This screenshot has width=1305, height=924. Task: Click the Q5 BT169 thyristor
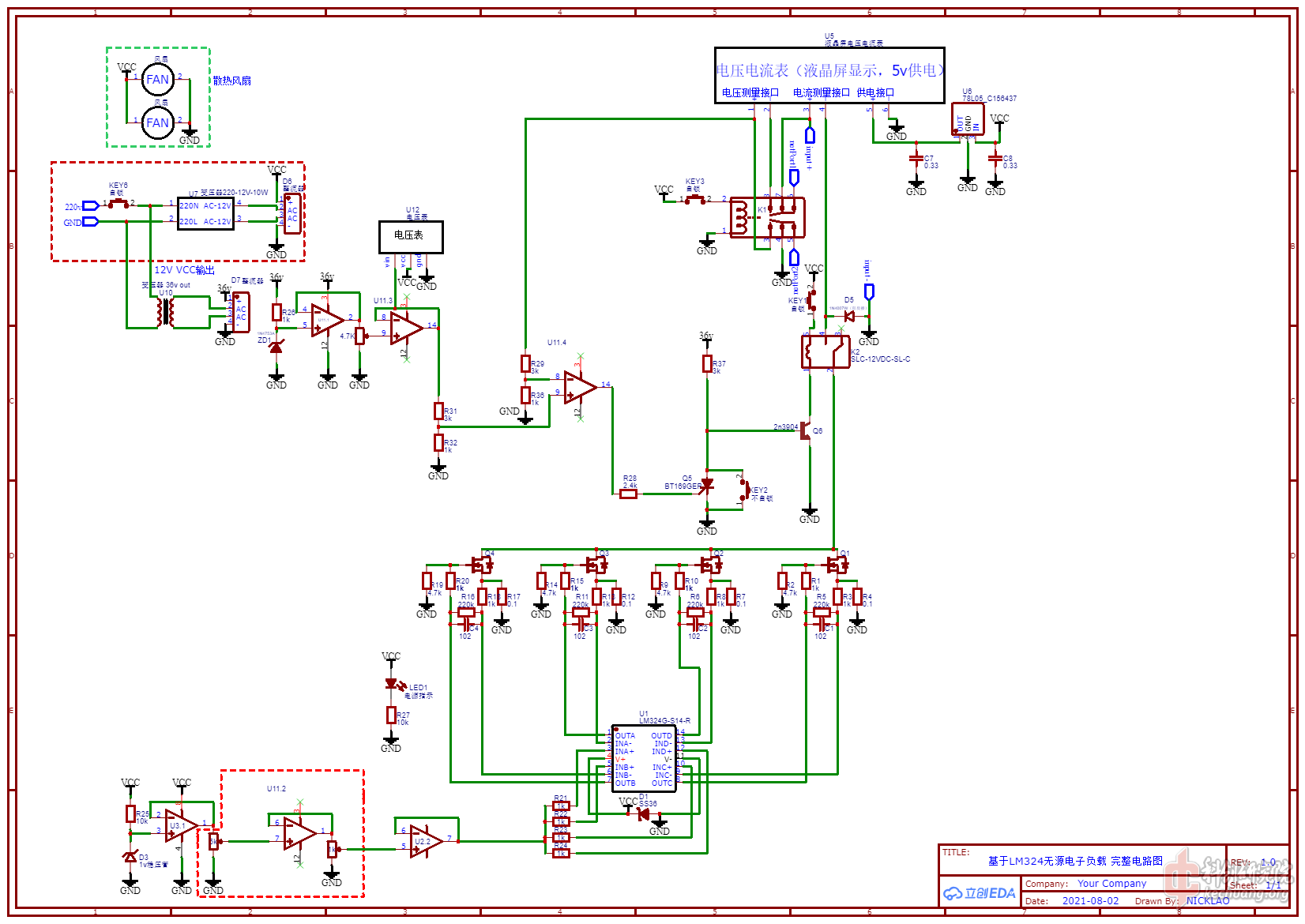tap(707, 486)
